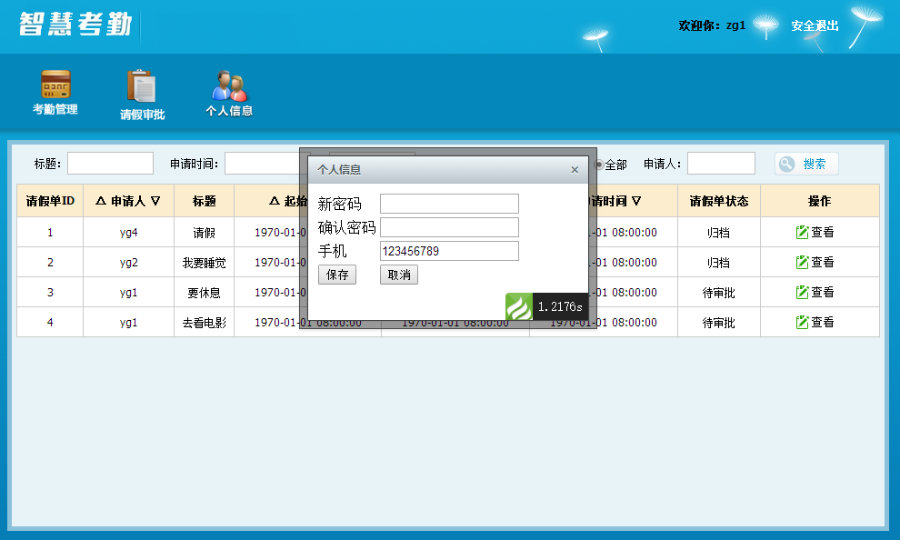Viewport: 900px width, 540px height.
Task: Click title cell 去看电影
Action: tap(204, 323)
